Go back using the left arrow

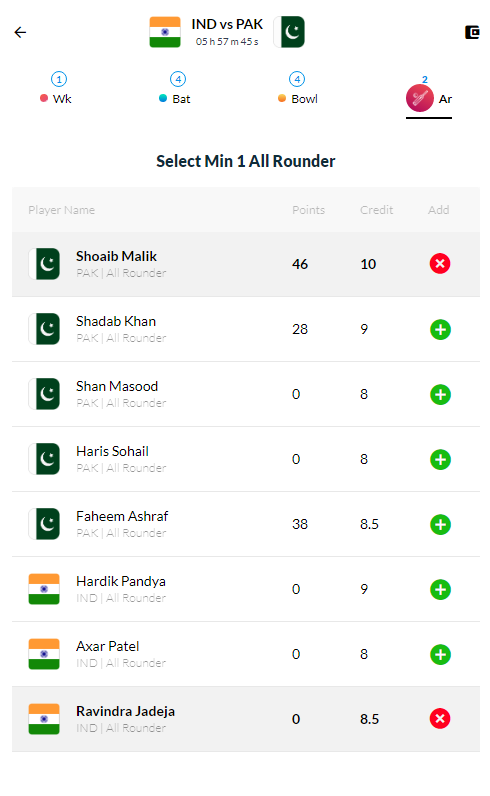click(x=20, y=32)
